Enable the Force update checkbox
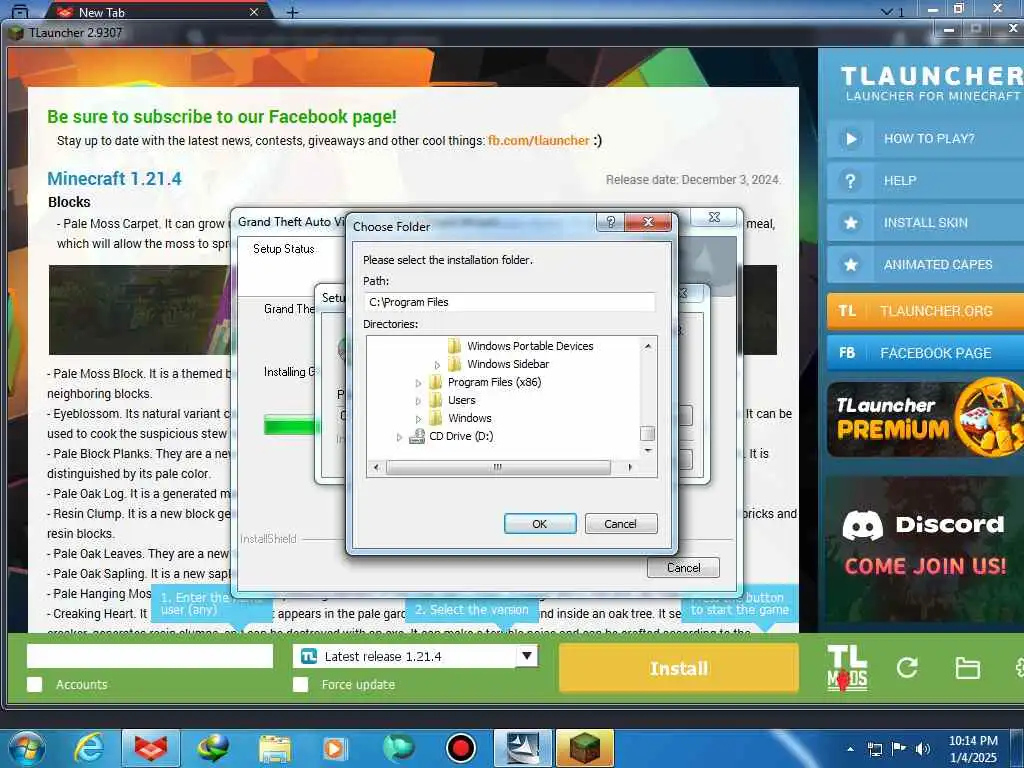The height and width of the screenshot is (768, 1024). point(300,684)
